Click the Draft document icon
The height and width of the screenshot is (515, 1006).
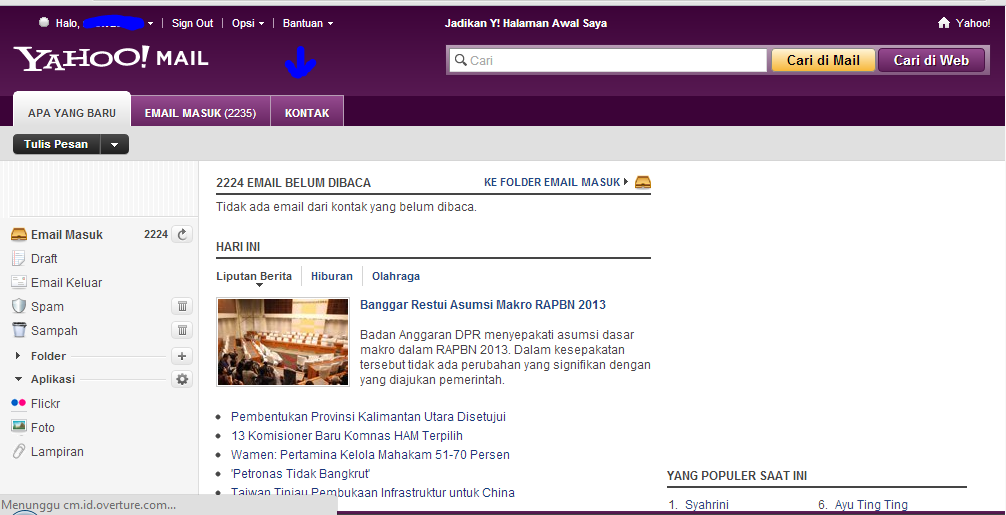point(19,258)
